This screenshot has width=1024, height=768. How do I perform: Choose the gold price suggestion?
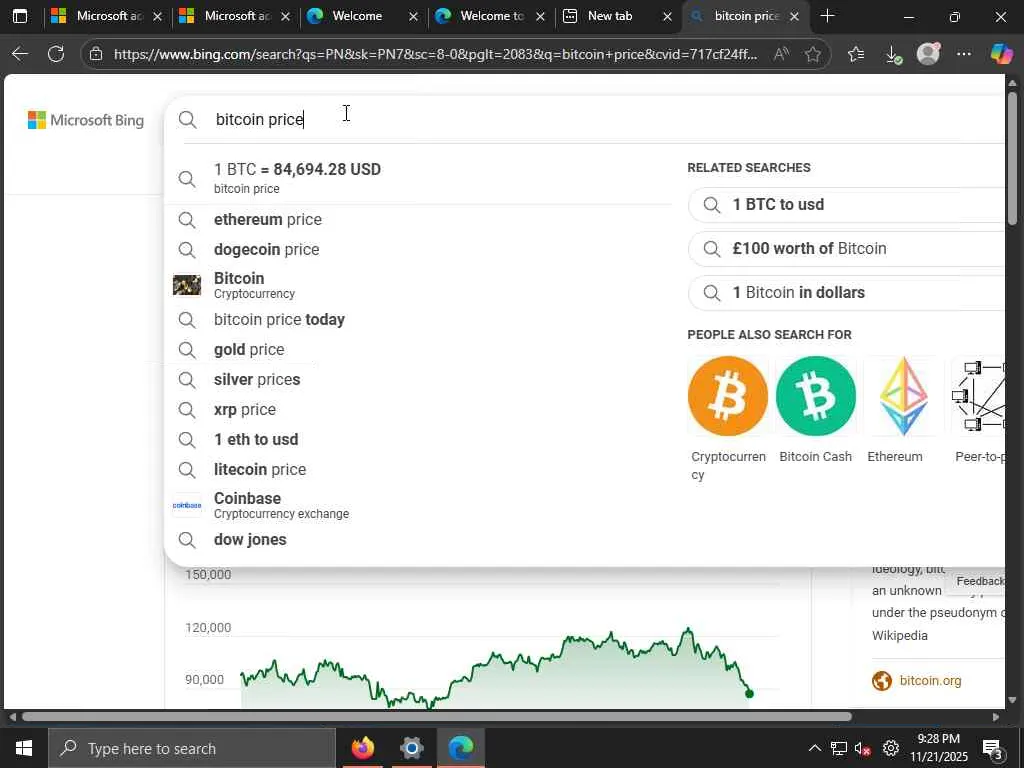418,349
